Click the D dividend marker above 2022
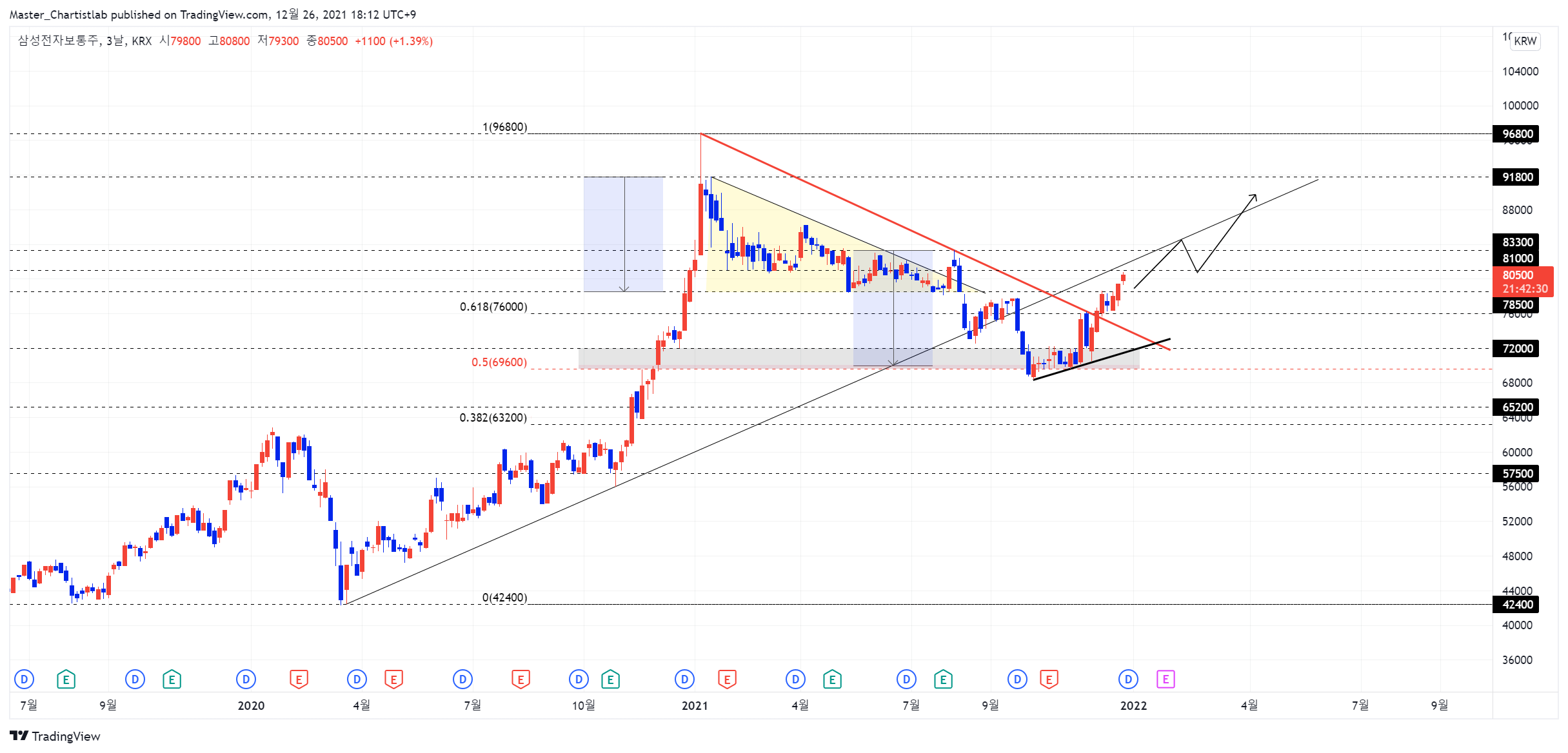This screenshot has height=753, width=1568. click(1128, 679)
